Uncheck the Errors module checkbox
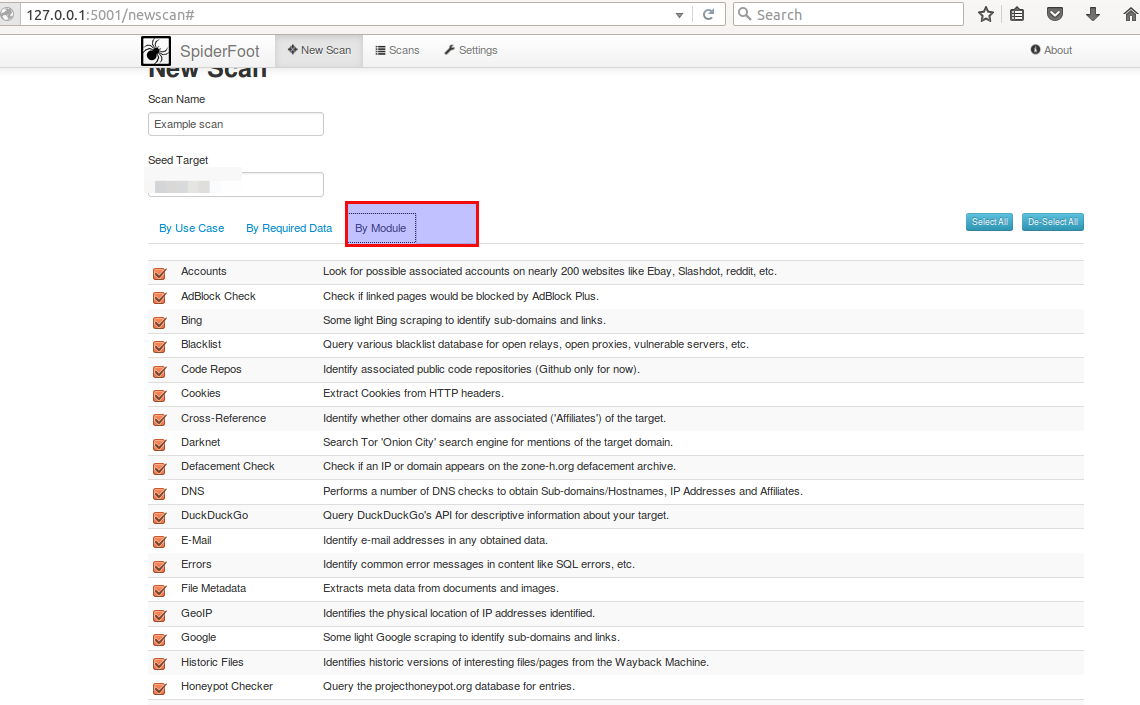The image size is (1140, 705). click(x=160, y=566)
